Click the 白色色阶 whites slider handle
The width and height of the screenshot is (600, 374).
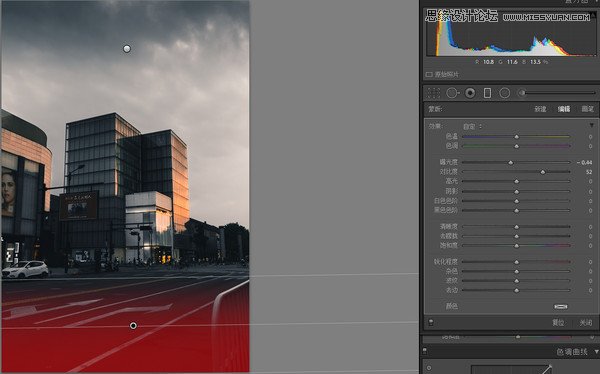pyautogui.click(x=517, y=201)
